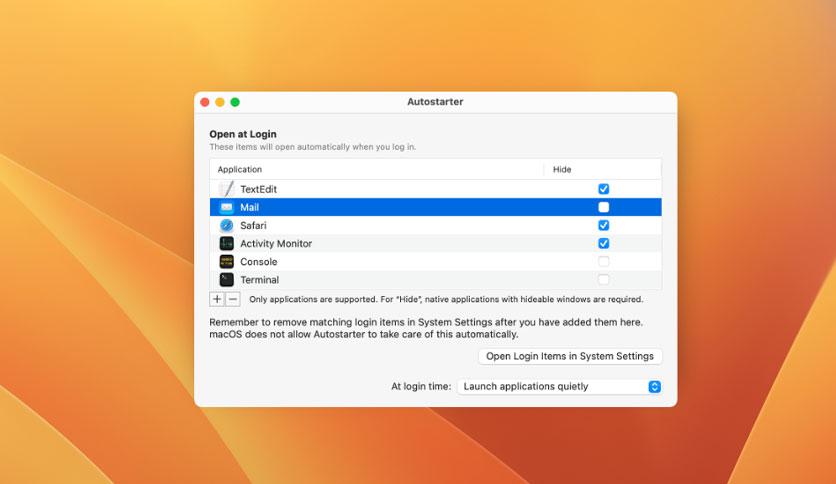Open the At login time dropdown
This screenshot has width=836, height=484.
pos(560,386)
